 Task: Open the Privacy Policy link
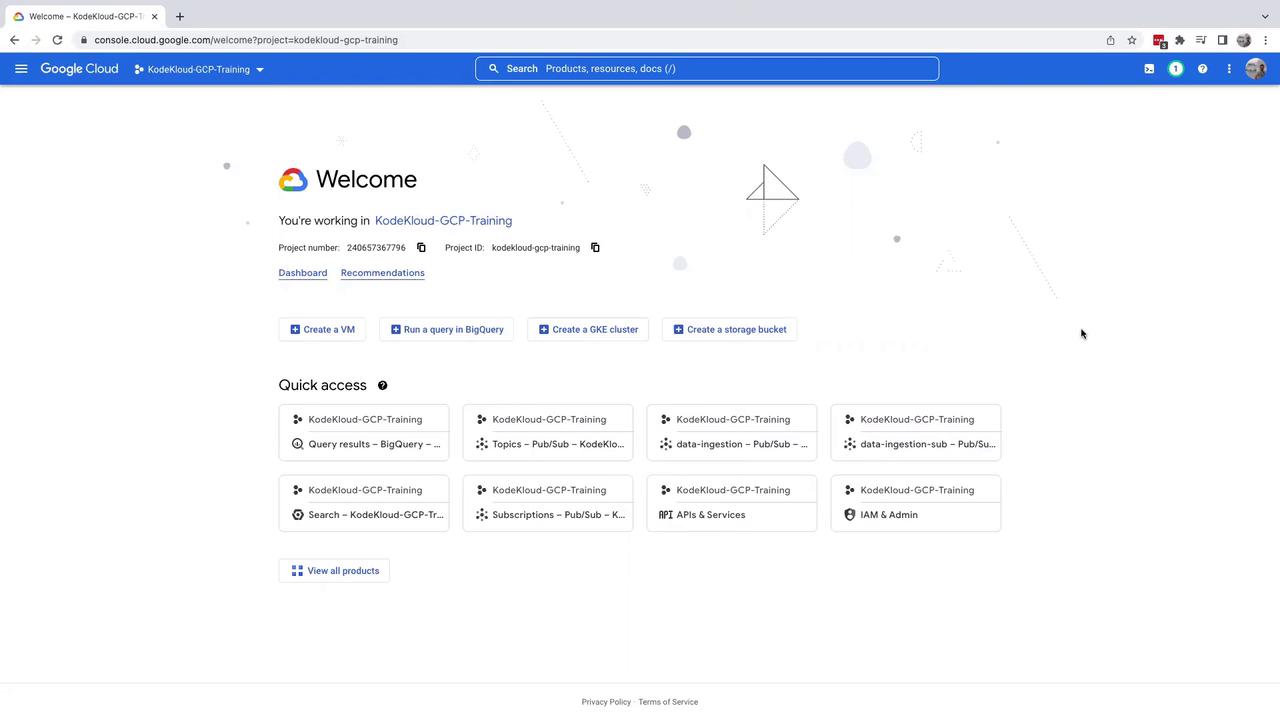[606, 702]
